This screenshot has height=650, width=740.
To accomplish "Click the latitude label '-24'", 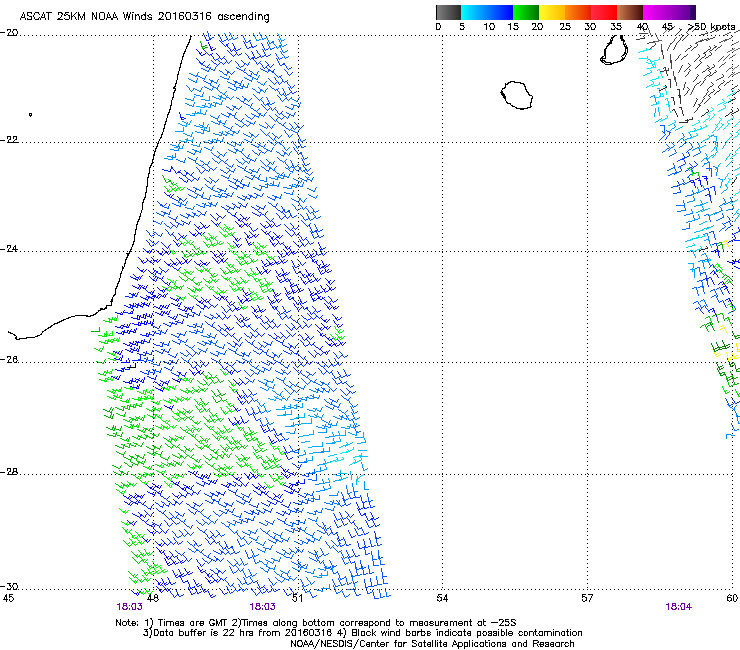I will click(x=9, y=249).
